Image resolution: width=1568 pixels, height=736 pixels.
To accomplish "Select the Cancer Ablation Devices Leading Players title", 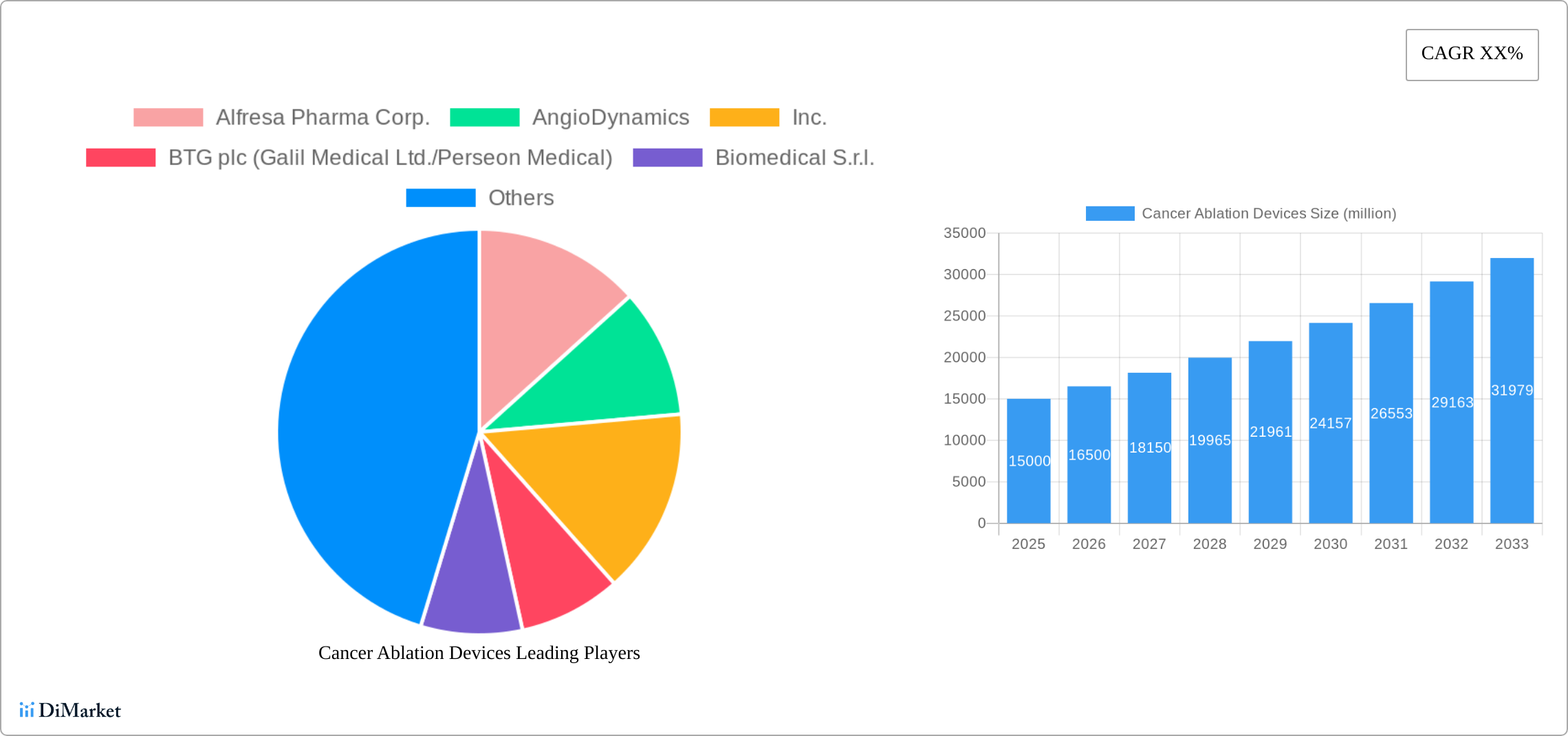I will tap(479, 653).
